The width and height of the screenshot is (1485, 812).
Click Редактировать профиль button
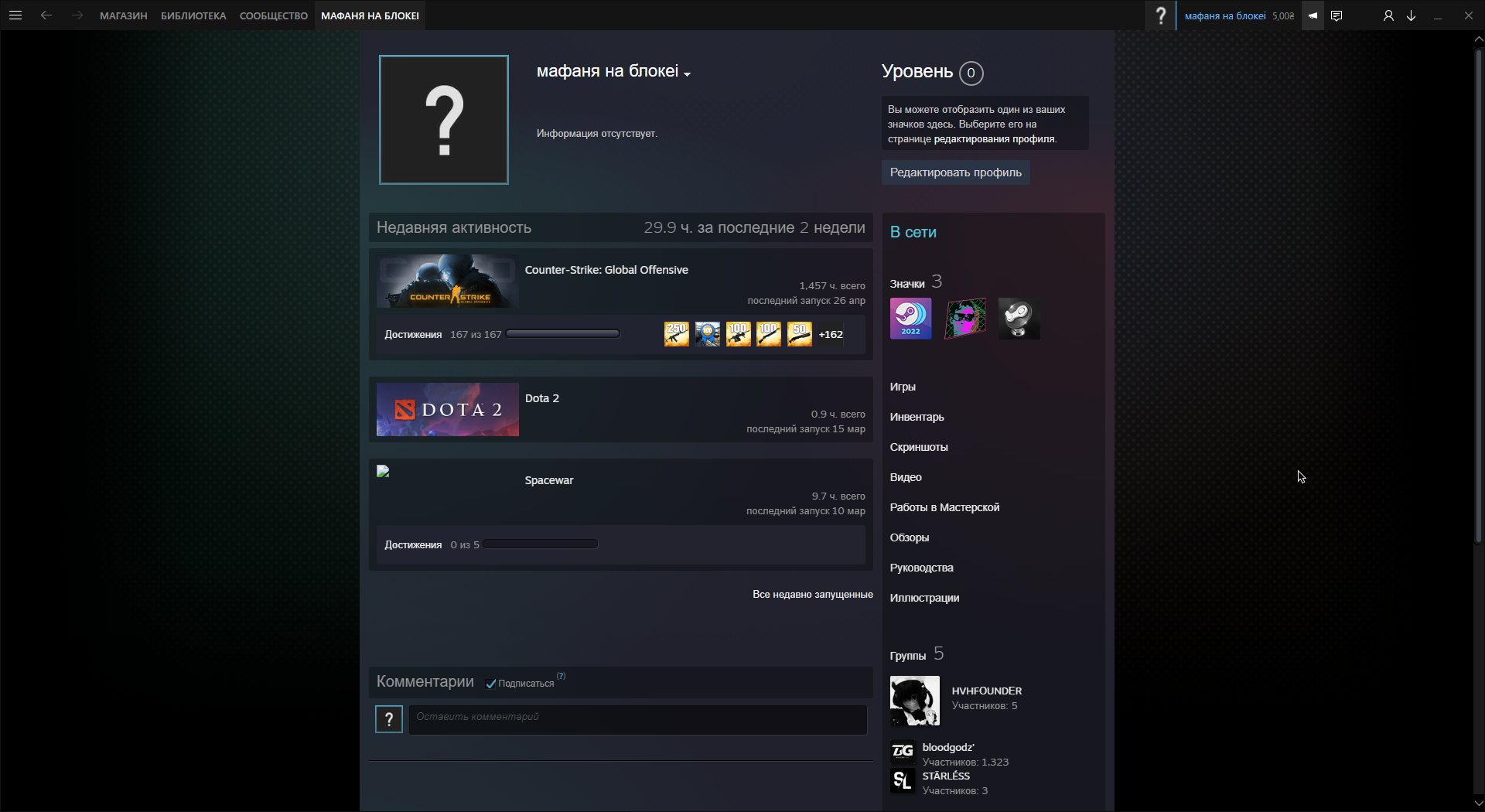point(956,172)
